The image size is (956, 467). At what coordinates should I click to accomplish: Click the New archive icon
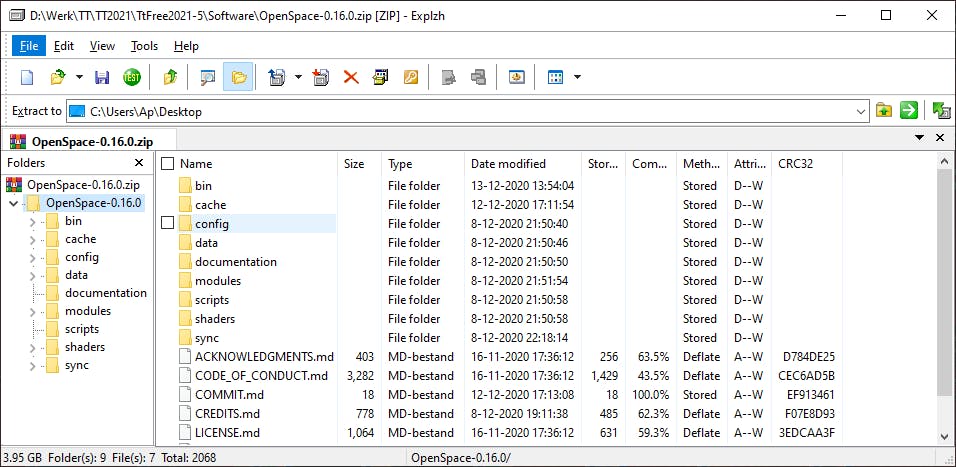27,77
